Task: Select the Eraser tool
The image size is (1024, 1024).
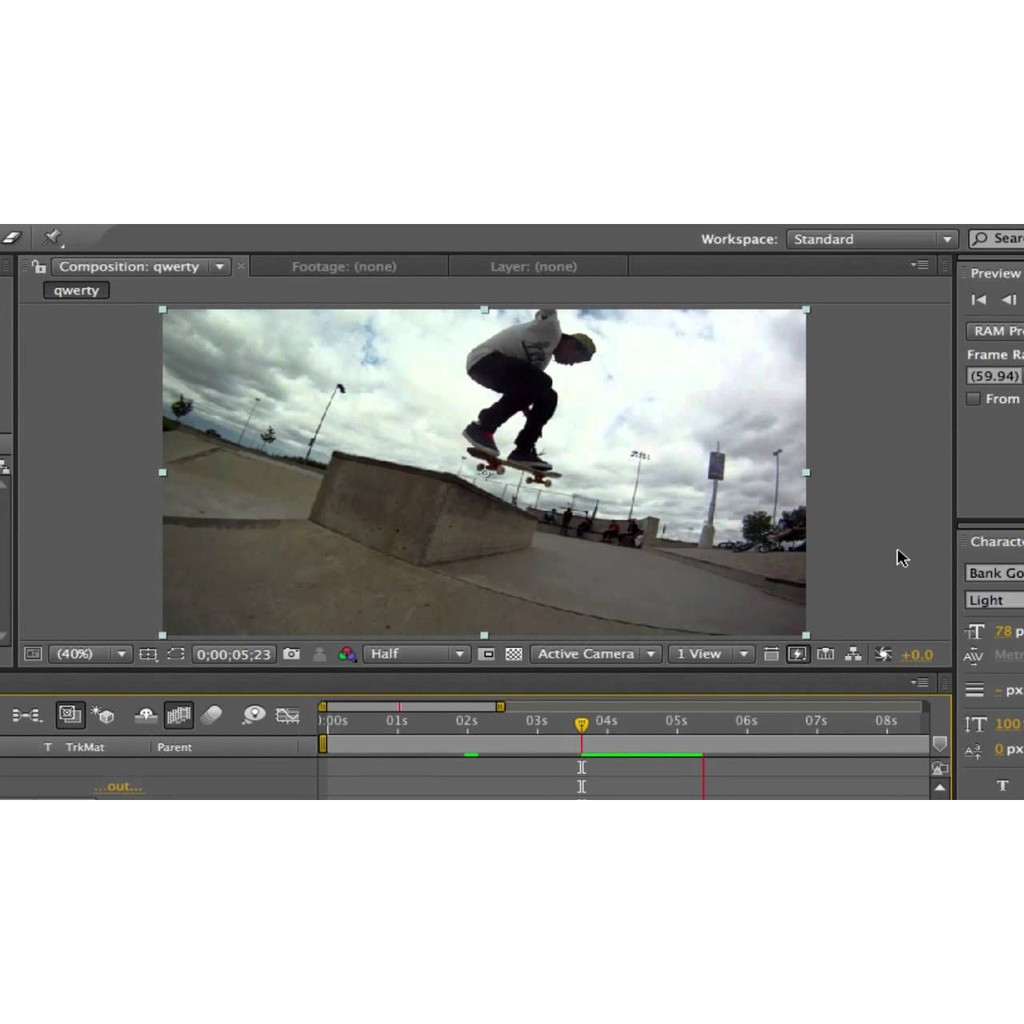Action: click(x=11, y=238)
